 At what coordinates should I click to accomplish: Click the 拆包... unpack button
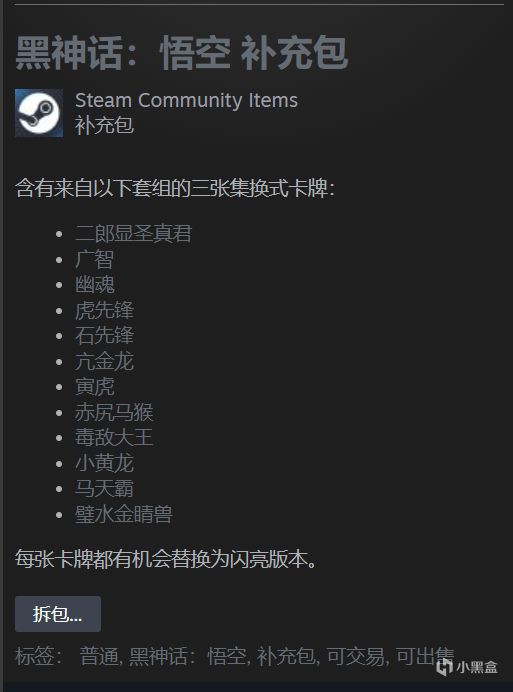pos(58,614)
